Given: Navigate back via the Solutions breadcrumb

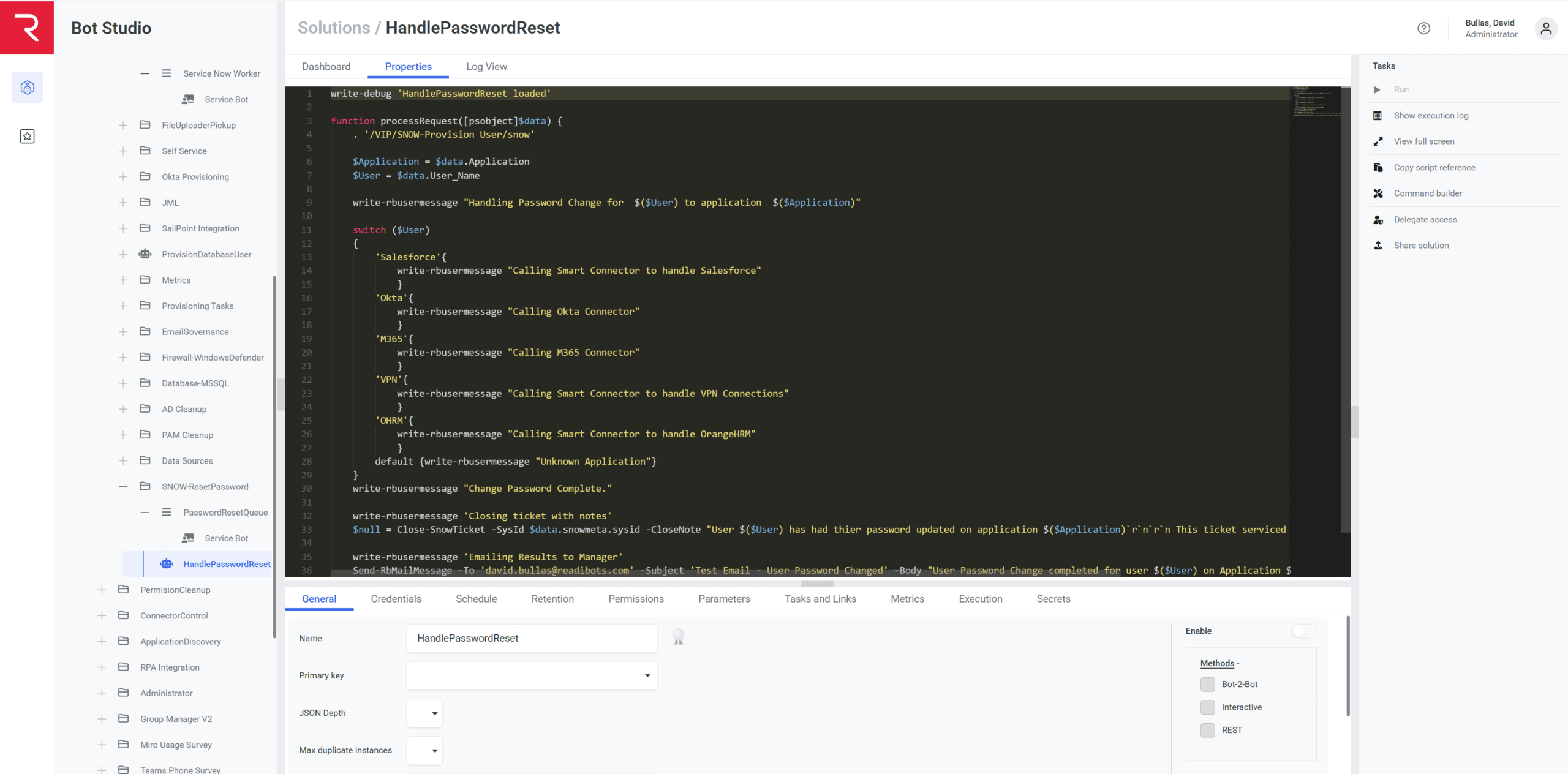Looking at the screenshot, I should pos(333,28).
